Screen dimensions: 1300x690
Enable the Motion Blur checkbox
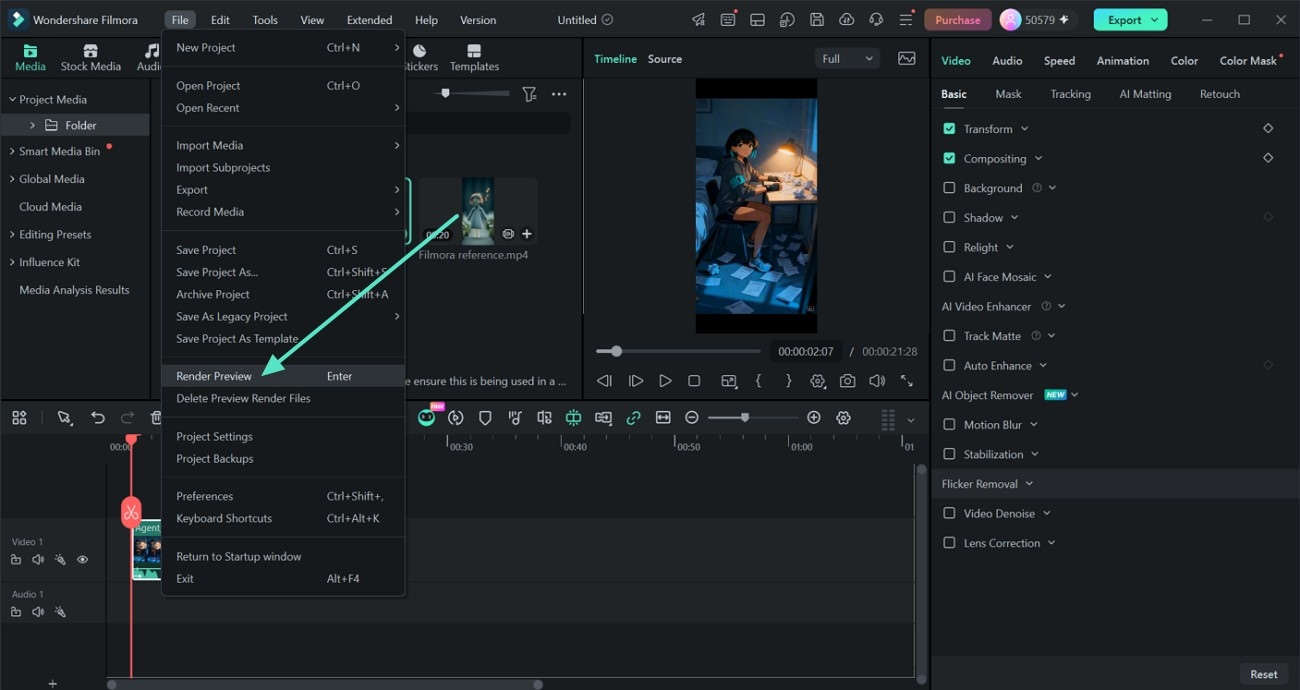tap(949, 425)
